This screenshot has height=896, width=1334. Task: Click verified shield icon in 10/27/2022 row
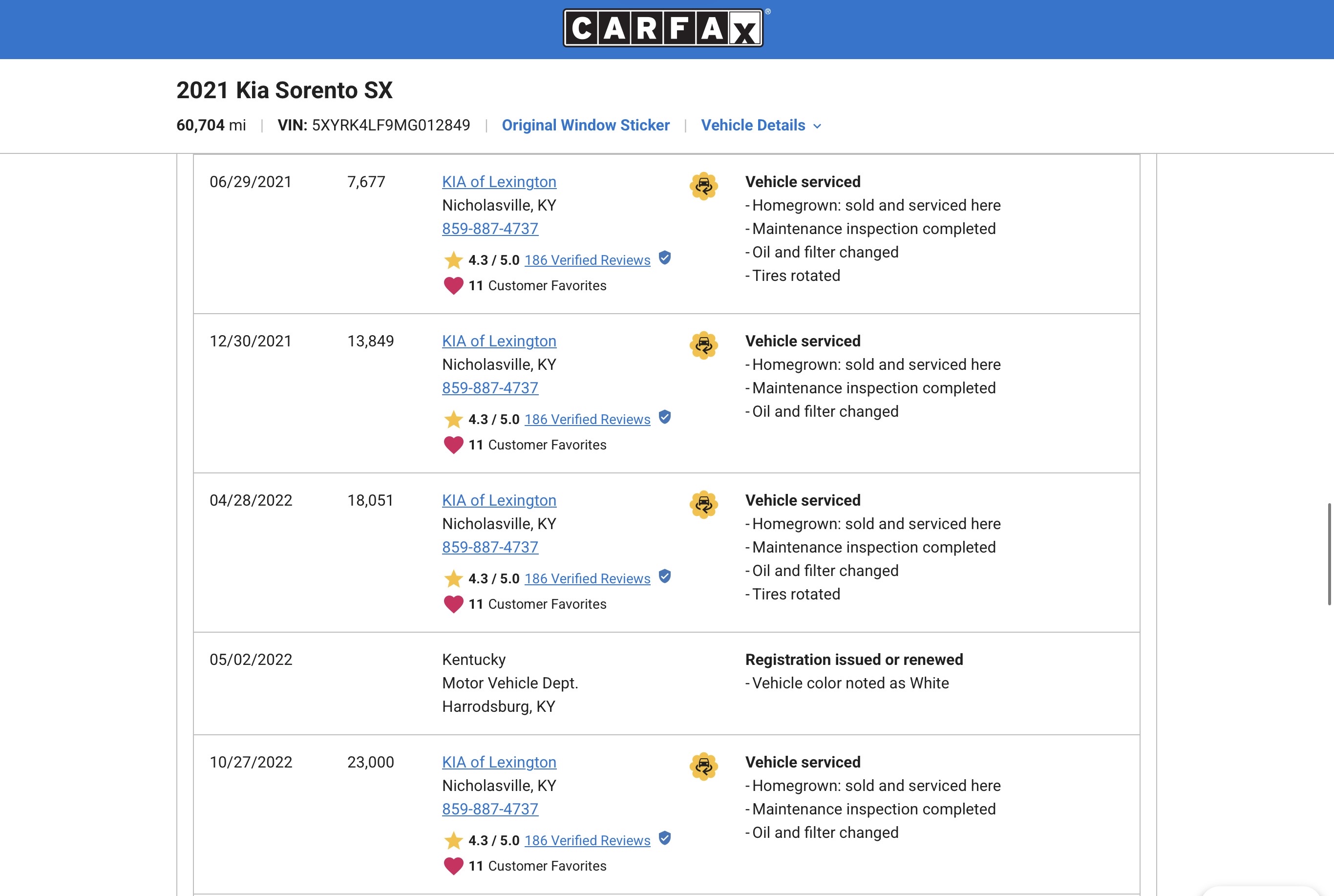(664, 838)
